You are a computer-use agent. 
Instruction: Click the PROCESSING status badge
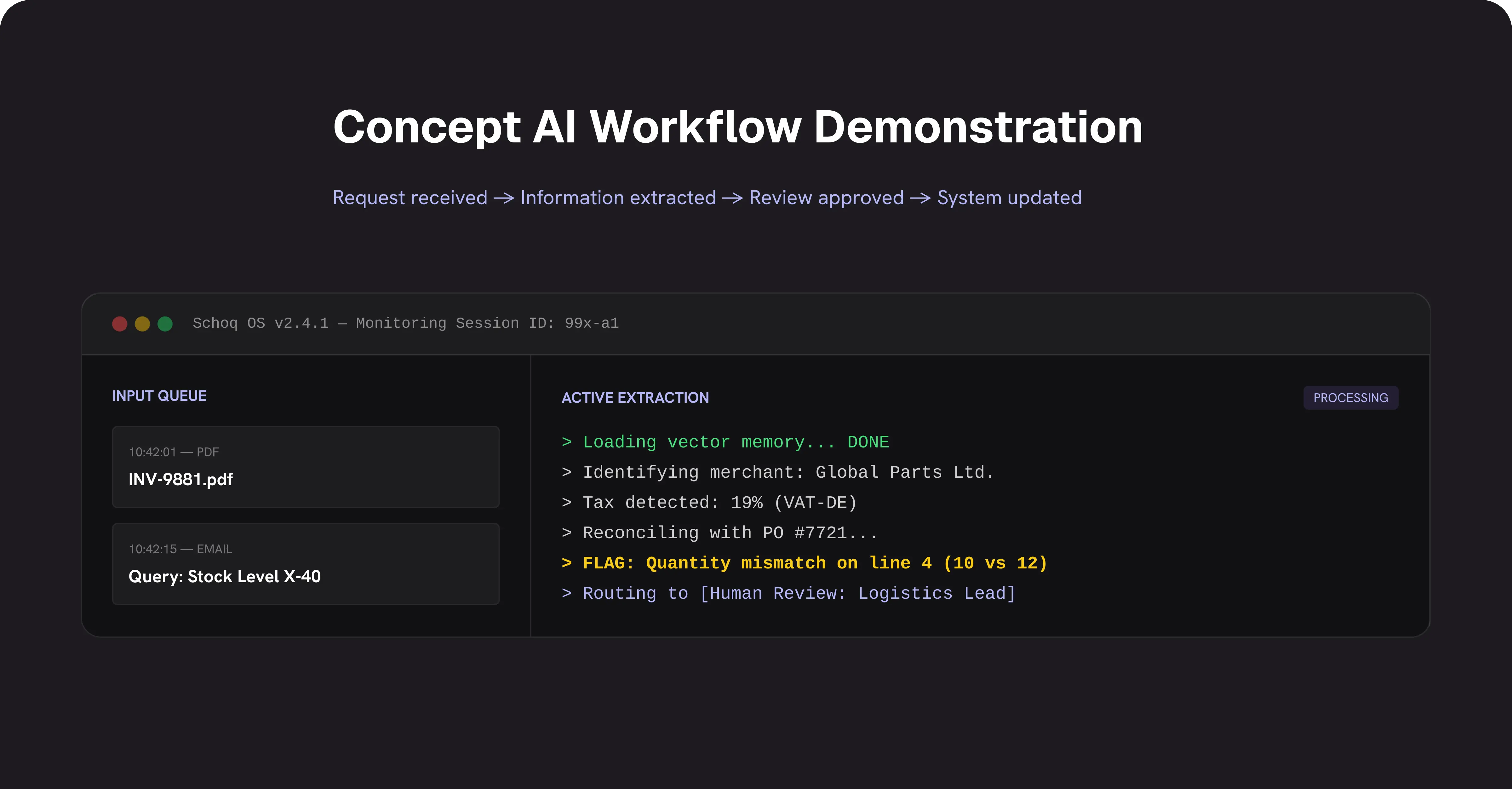coord(1351,398)
